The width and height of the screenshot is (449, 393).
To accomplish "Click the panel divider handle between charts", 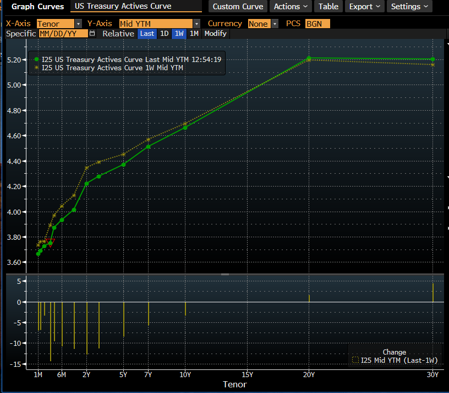I will 225,274.
